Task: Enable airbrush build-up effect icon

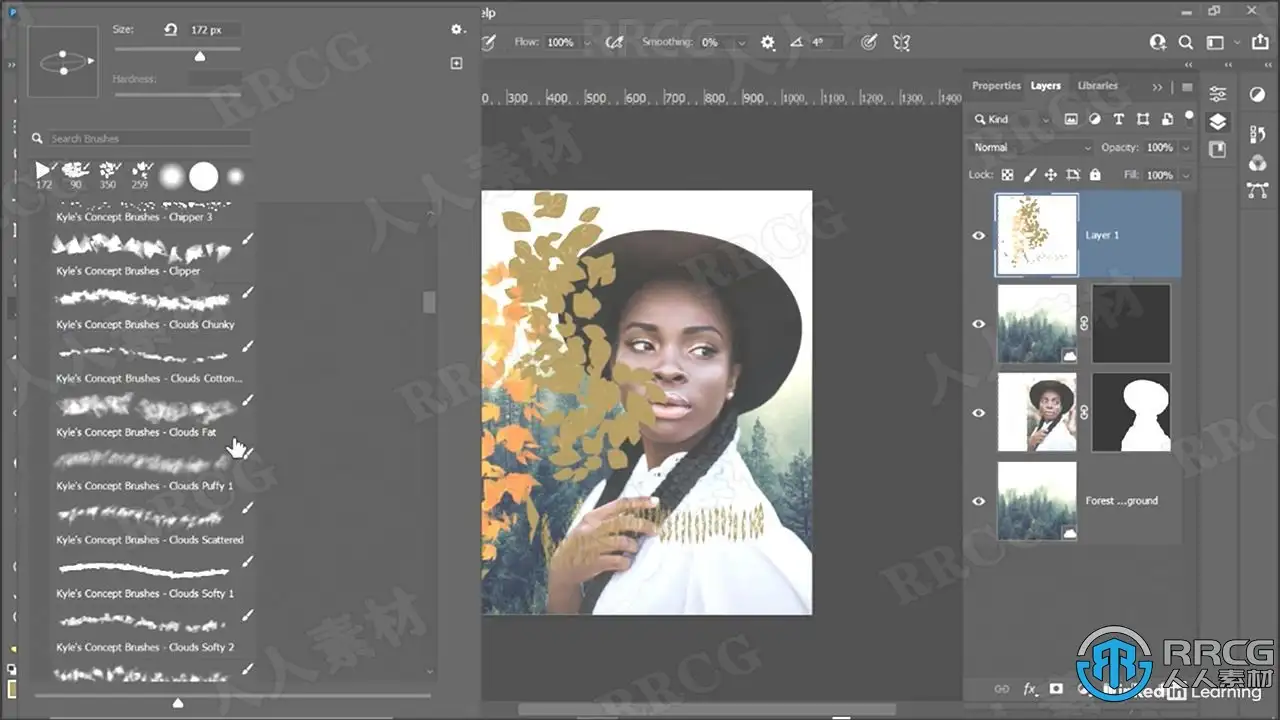Action: click(x=614, y=43)
